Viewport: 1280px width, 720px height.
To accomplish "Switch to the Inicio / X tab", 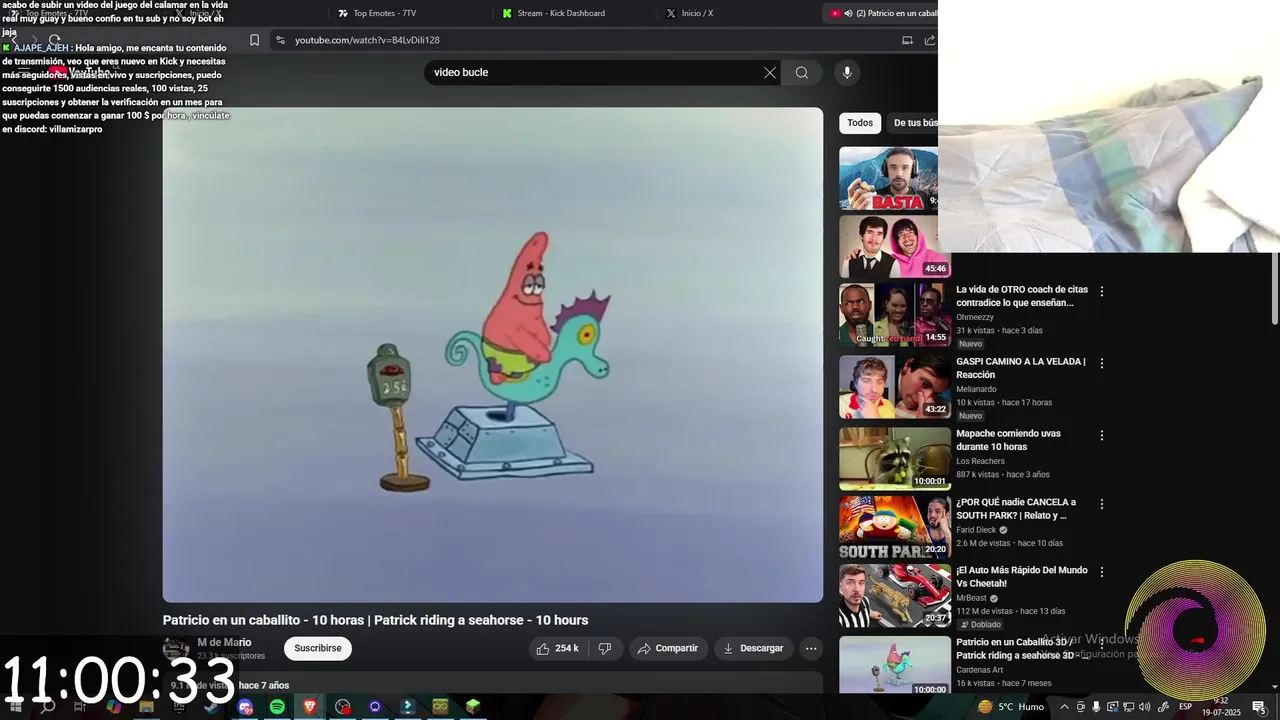I will pos(690,13).
